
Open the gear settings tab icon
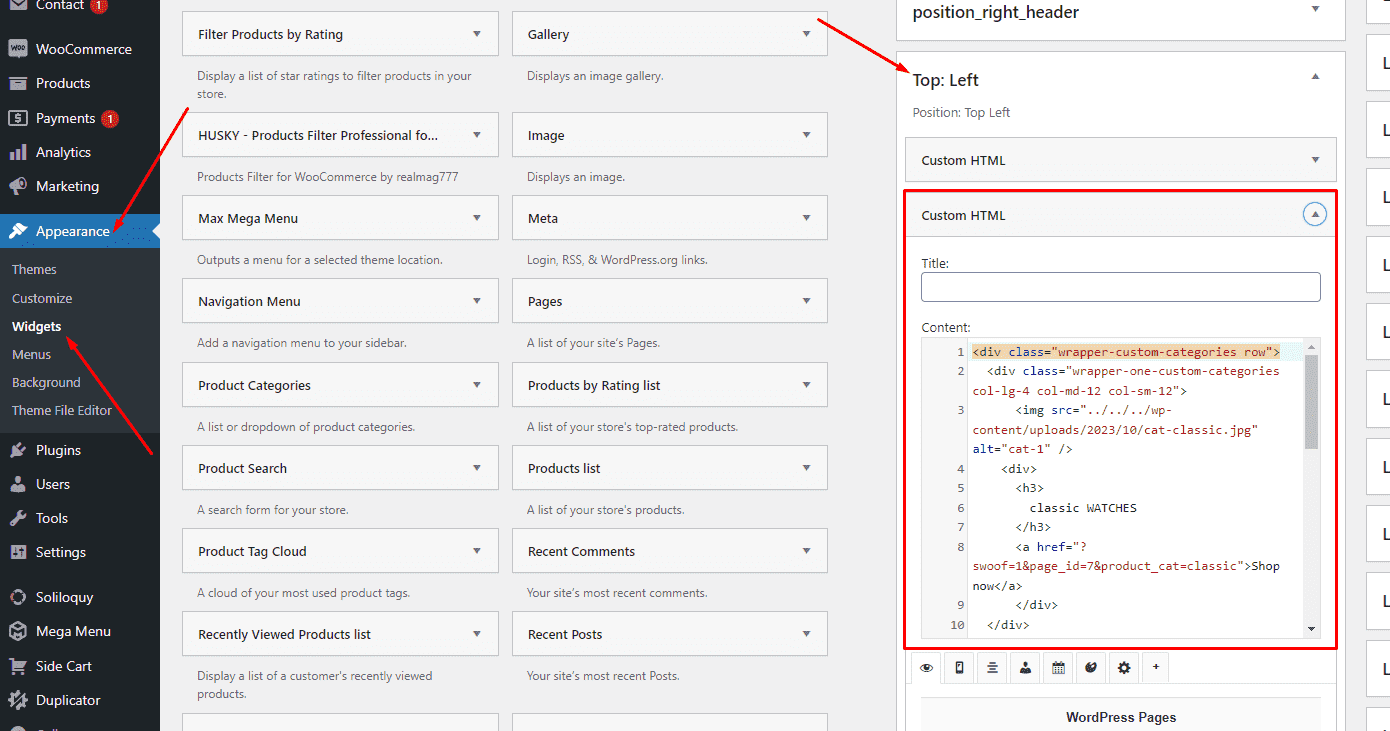tap(1124, 668)
